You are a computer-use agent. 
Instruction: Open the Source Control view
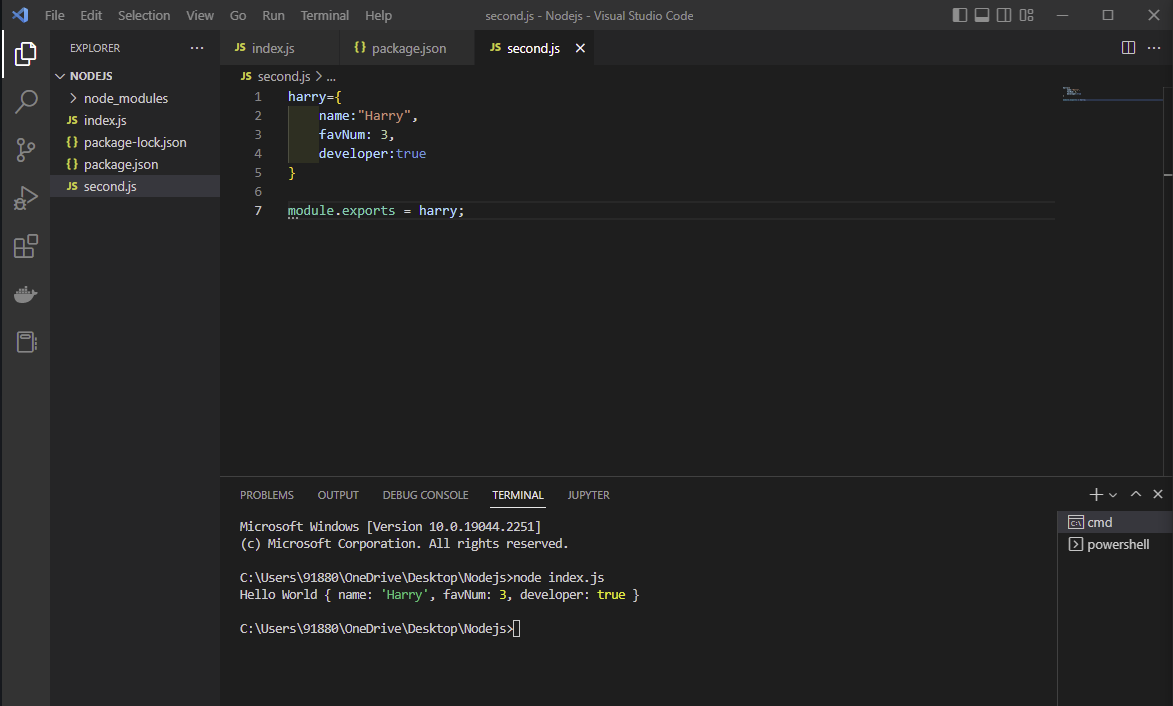25,150
